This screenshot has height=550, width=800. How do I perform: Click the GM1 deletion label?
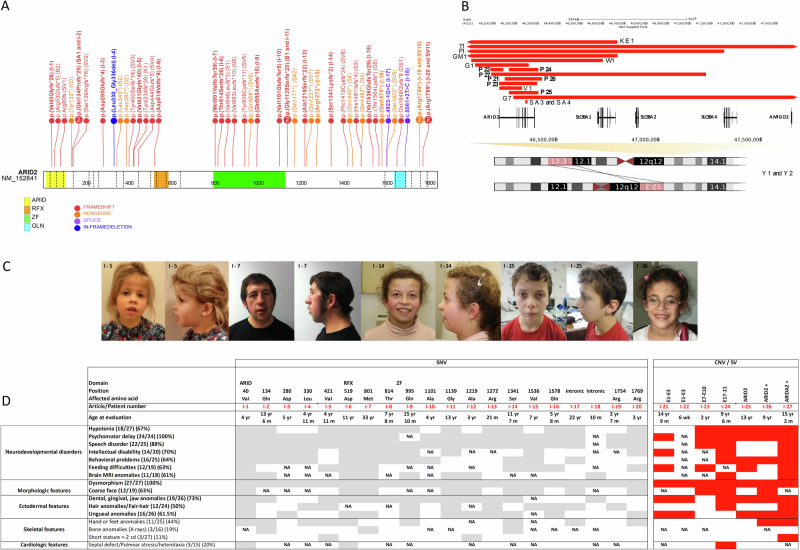tap(460, 57)
